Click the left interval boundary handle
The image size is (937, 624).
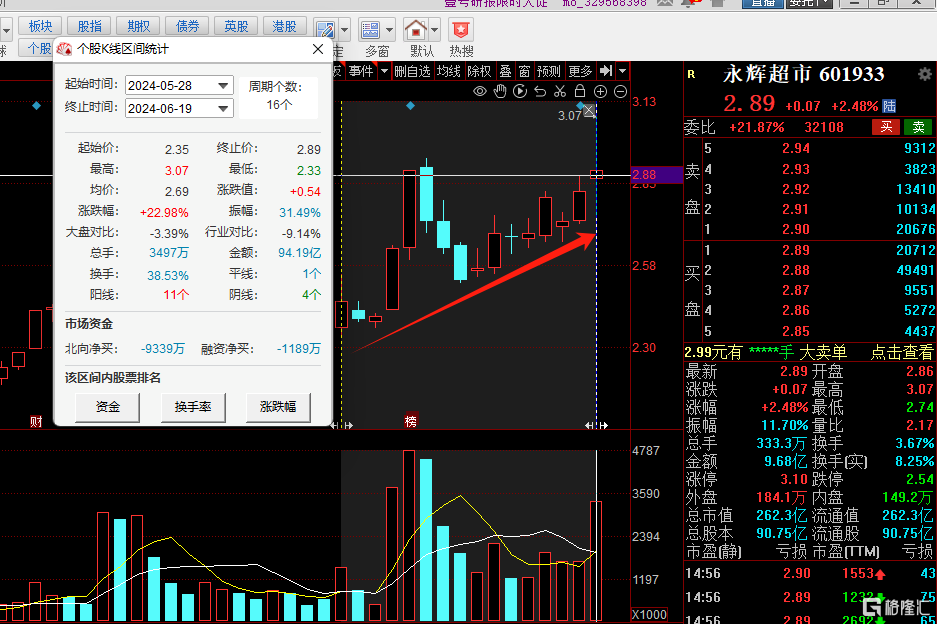click(x=342, y=425)
